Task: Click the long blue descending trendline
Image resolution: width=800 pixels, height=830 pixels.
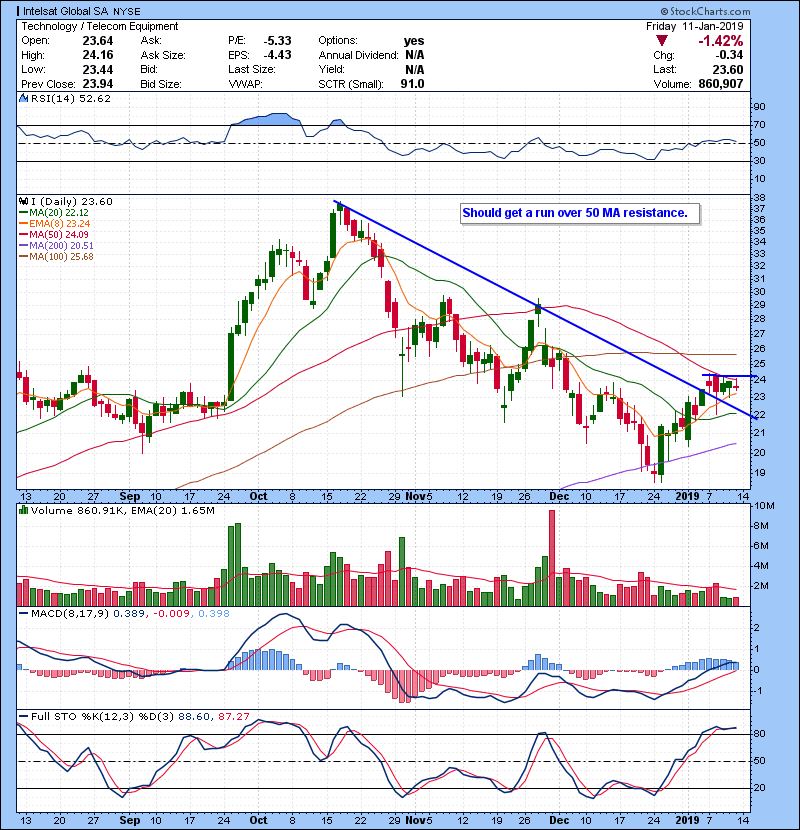Action: [545, 310]
